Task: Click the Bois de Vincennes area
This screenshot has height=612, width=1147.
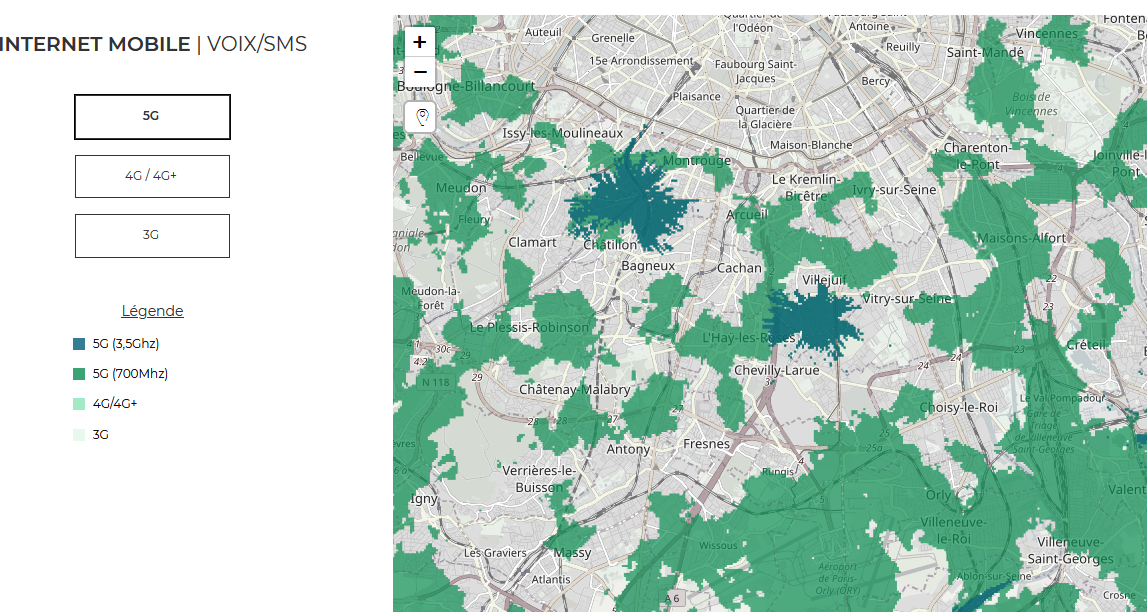Action: click(1031, 104)
